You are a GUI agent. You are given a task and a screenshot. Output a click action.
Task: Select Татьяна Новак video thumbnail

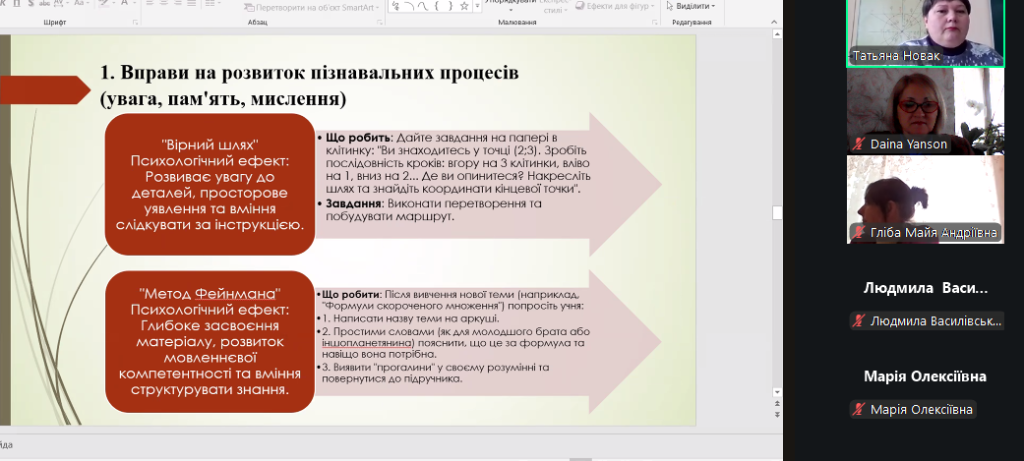(x=925, y=32)
